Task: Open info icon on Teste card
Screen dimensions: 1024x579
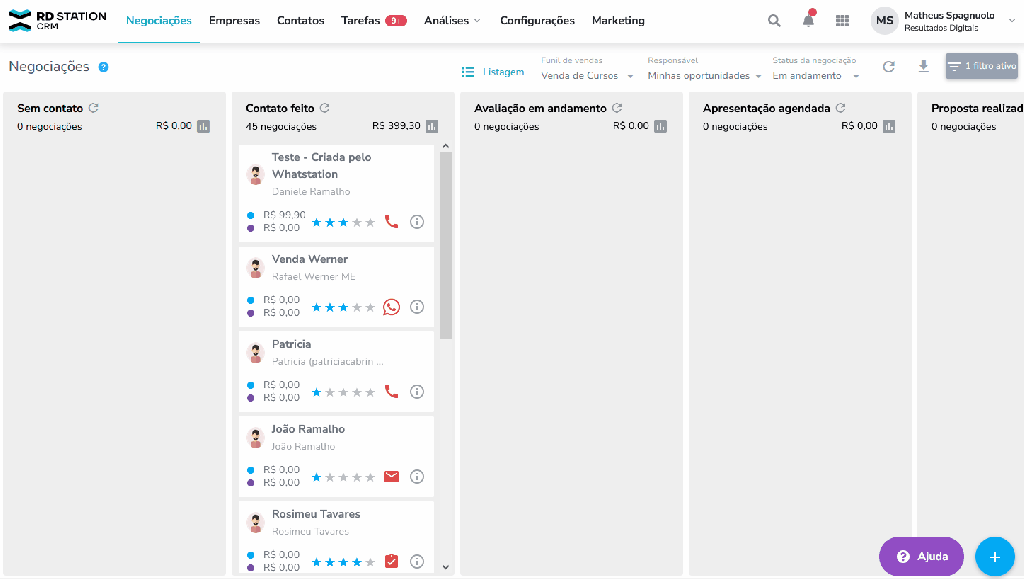Action: pyautogui.click(x=417, y=222)
